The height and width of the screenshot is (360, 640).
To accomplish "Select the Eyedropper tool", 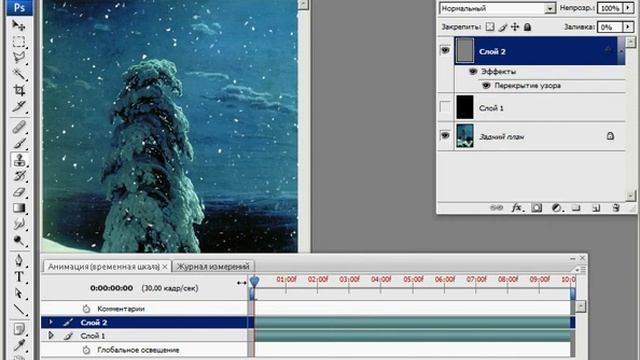I will [19, 345].
